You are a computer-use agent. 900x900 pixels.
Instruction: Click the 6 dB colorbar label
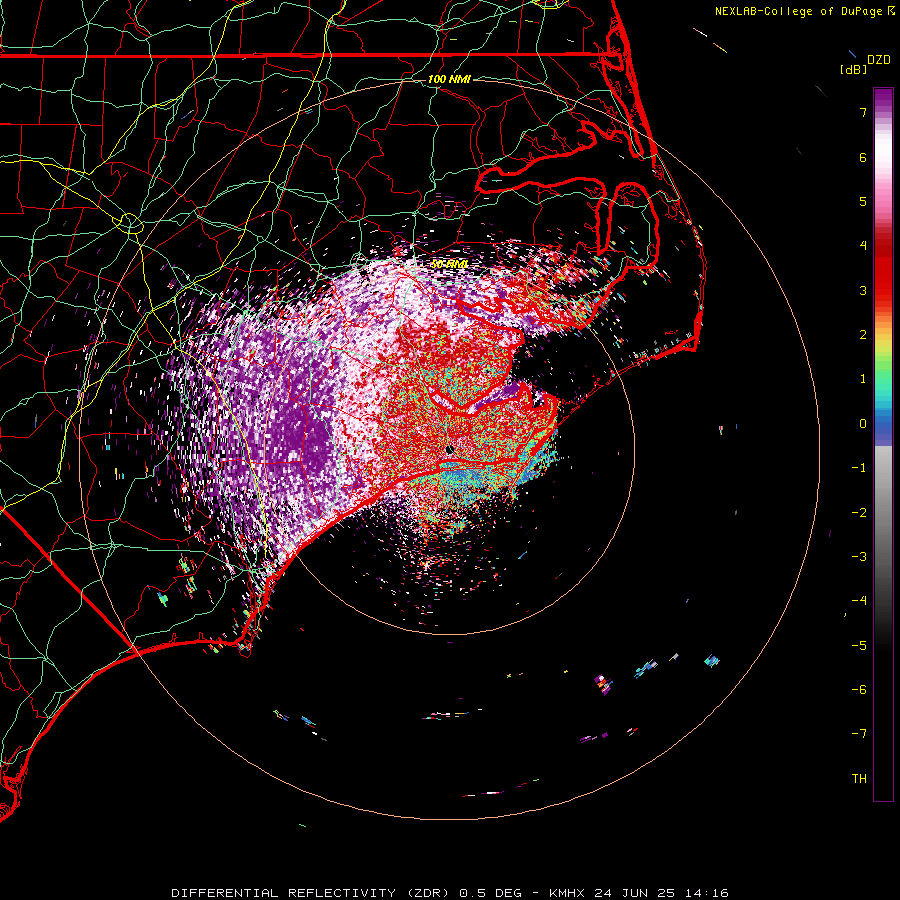[x=863, y=157]
